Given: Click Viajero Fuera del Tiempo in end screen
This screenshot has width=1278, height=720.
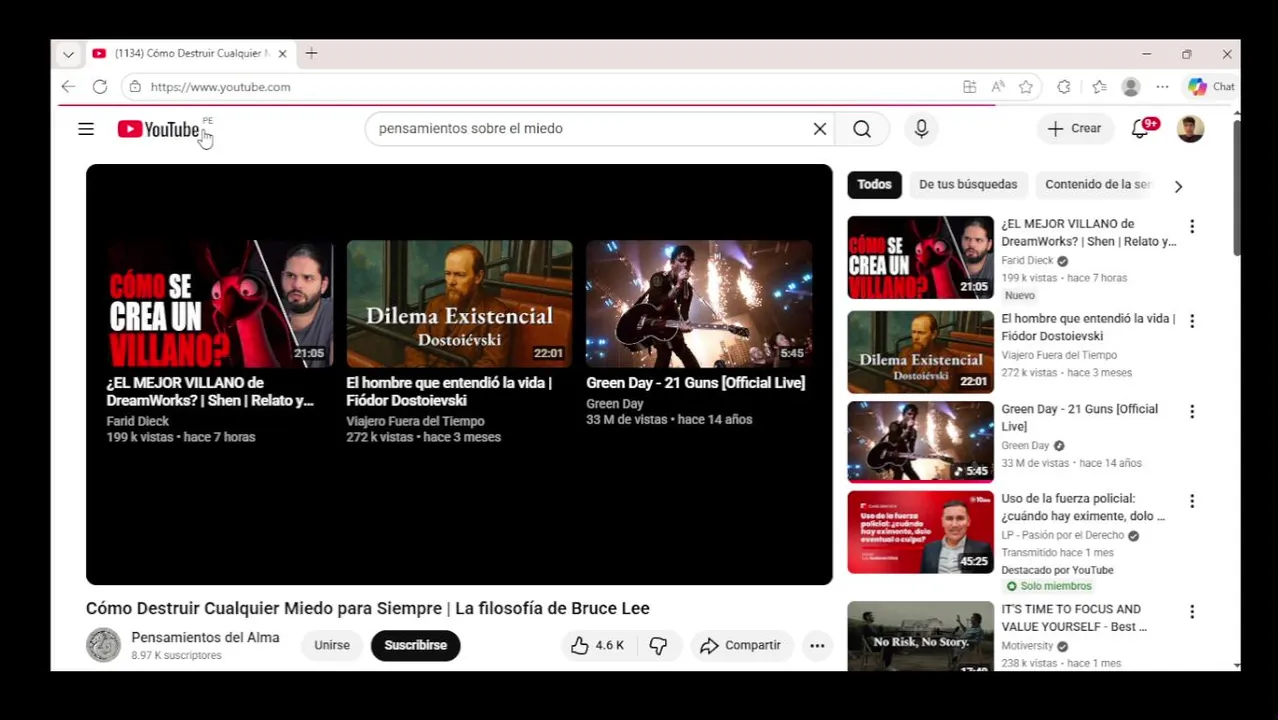Looking at the screenshot, I should coord(415,421).
